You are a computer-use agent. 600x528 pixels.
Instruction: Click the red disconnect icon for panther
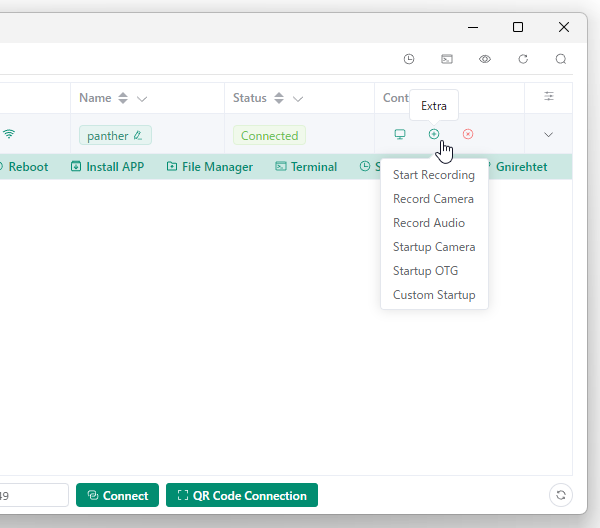468,134
